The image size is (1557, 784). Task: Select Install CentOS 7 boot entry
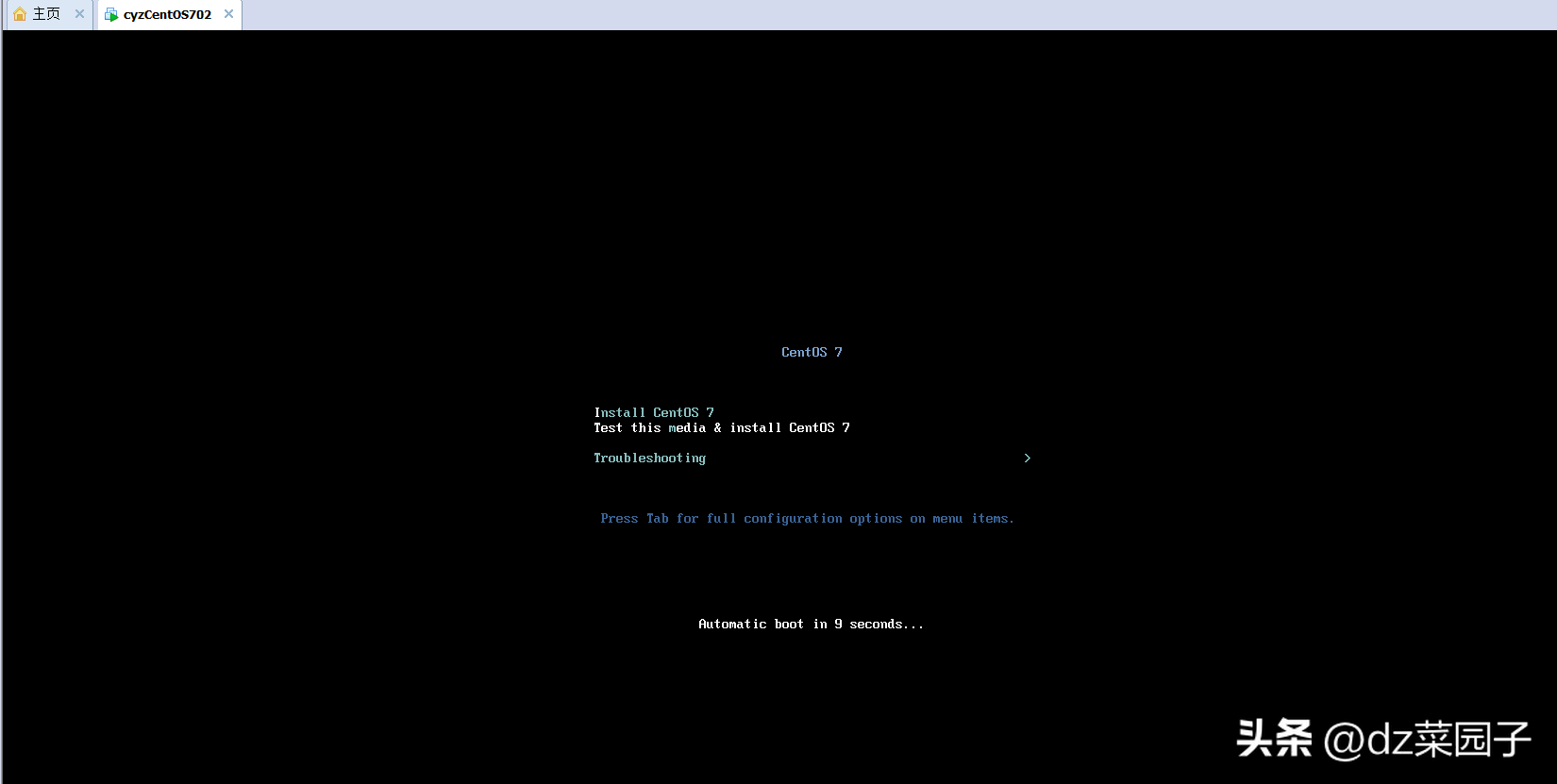[x=654, y=412]
